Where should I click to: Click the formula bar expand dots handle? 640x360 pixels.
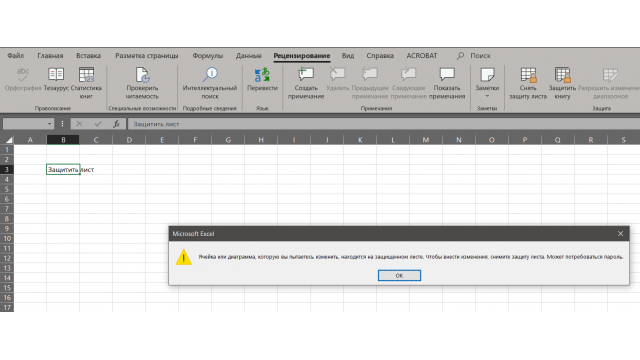[x=62, y=124]
